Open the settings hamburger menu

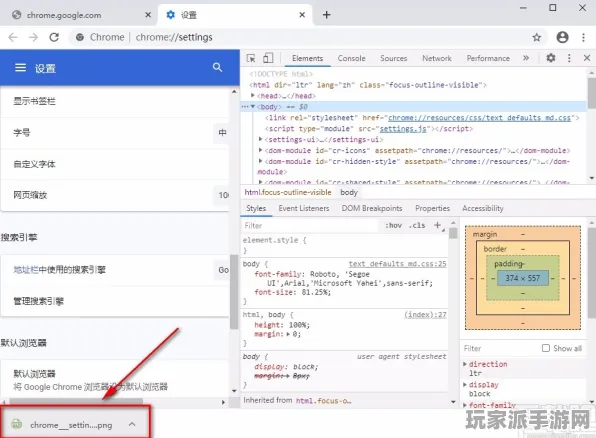coord(21,68)
